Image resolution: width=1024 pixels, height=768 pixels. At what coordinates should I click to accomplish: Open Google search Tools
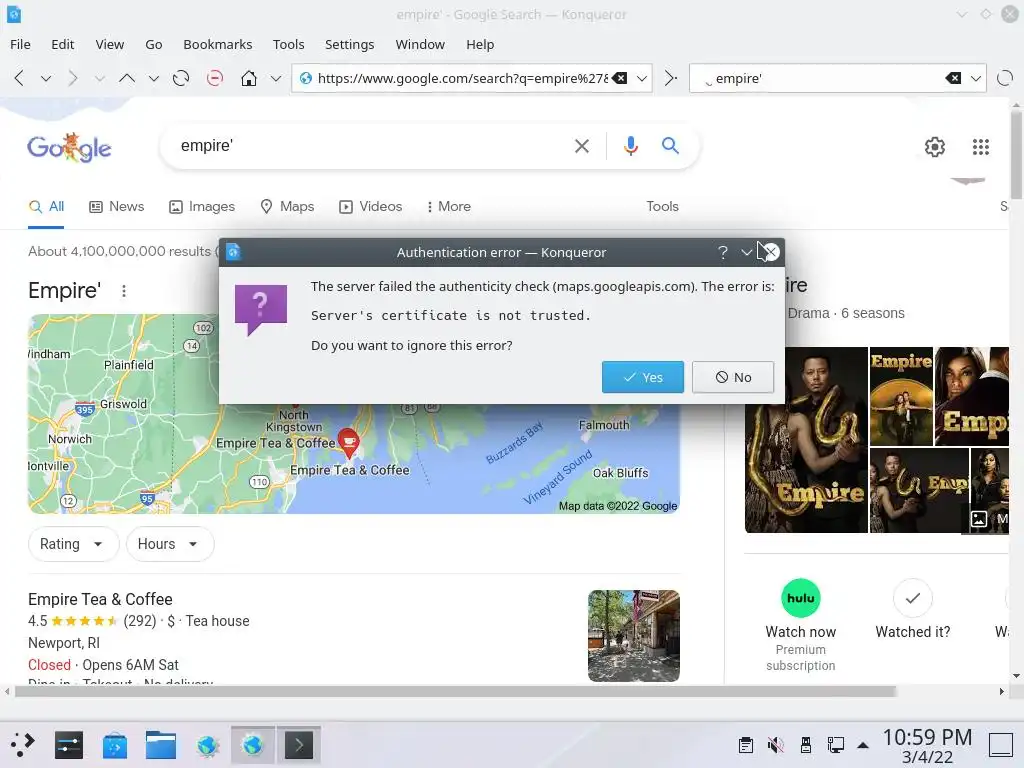coord(662,206)
